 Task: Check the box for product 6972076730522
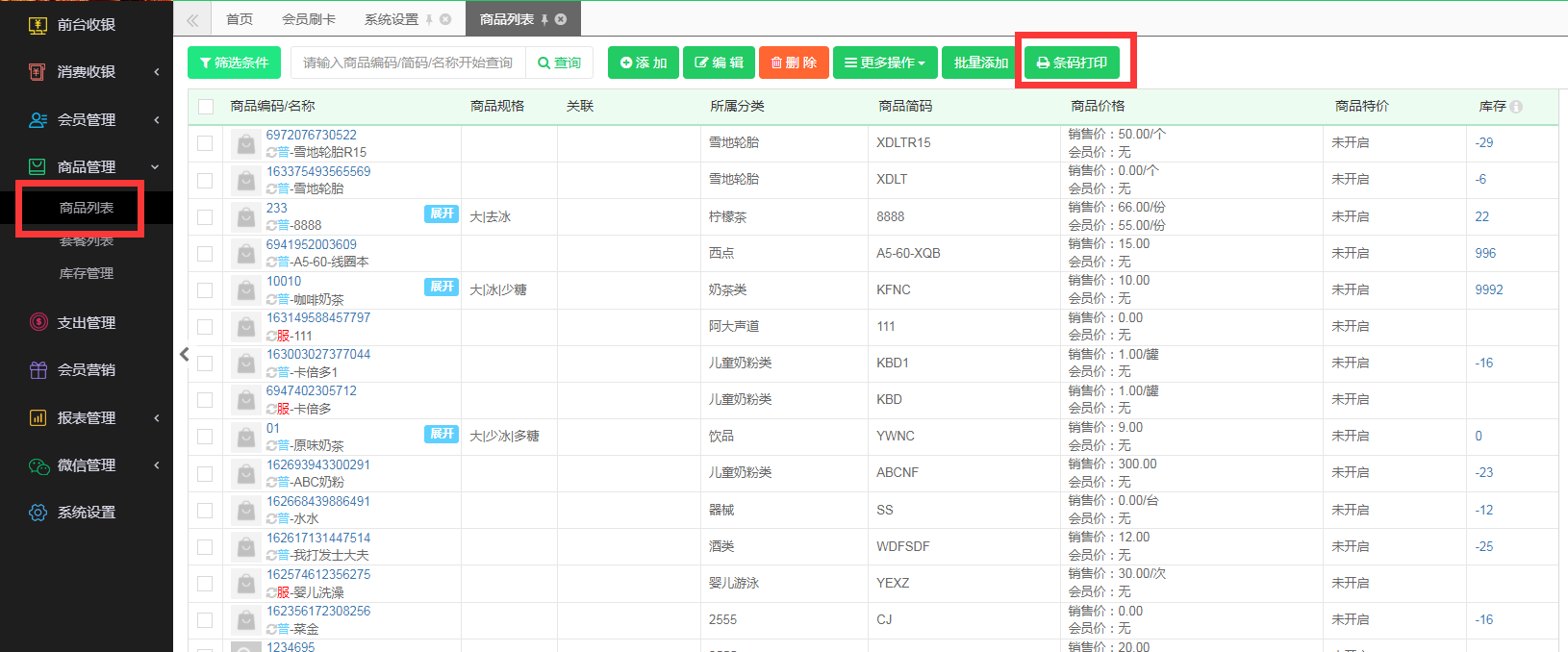pos(205,143)
